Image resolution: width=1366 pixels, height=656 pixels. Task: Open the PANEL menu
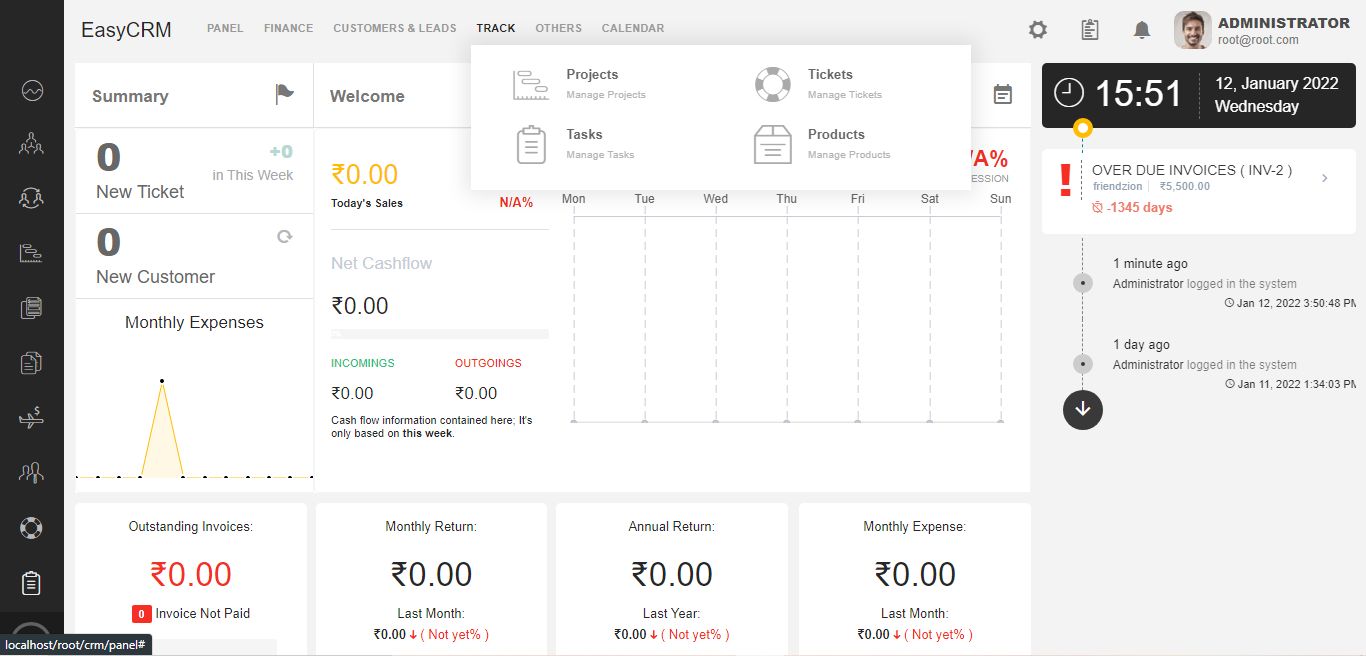(x=225, y=28)
